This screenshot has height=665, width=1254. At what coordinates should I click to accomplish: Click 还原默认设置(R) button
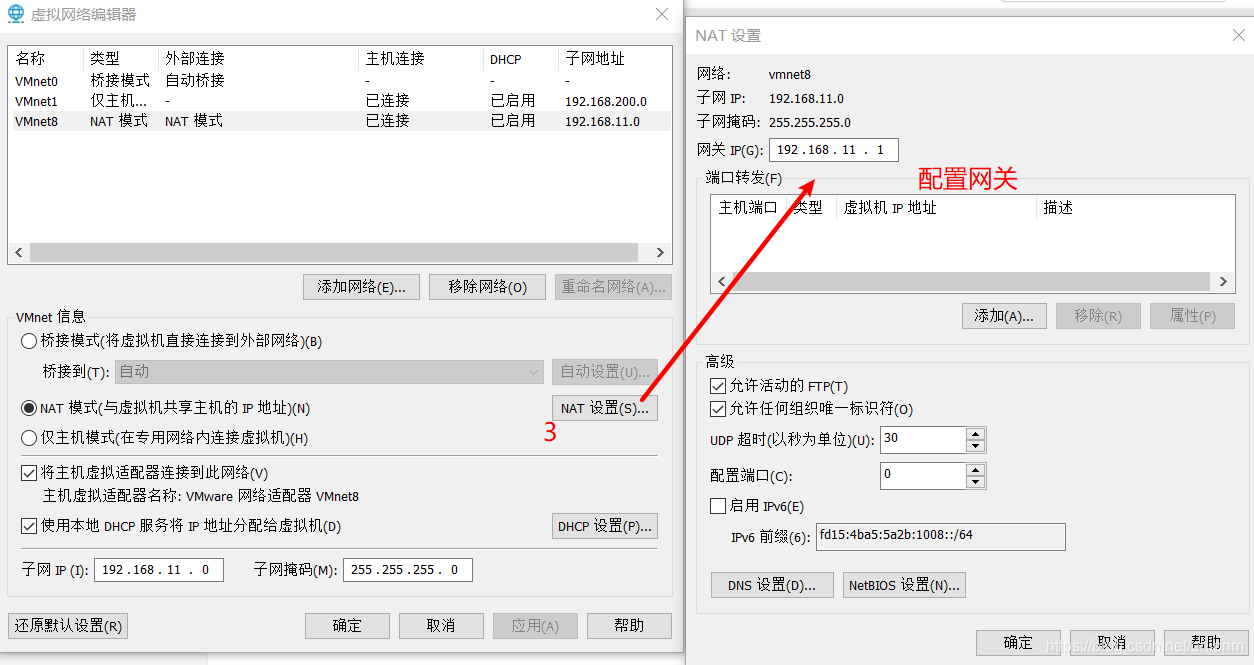point(68,626)
